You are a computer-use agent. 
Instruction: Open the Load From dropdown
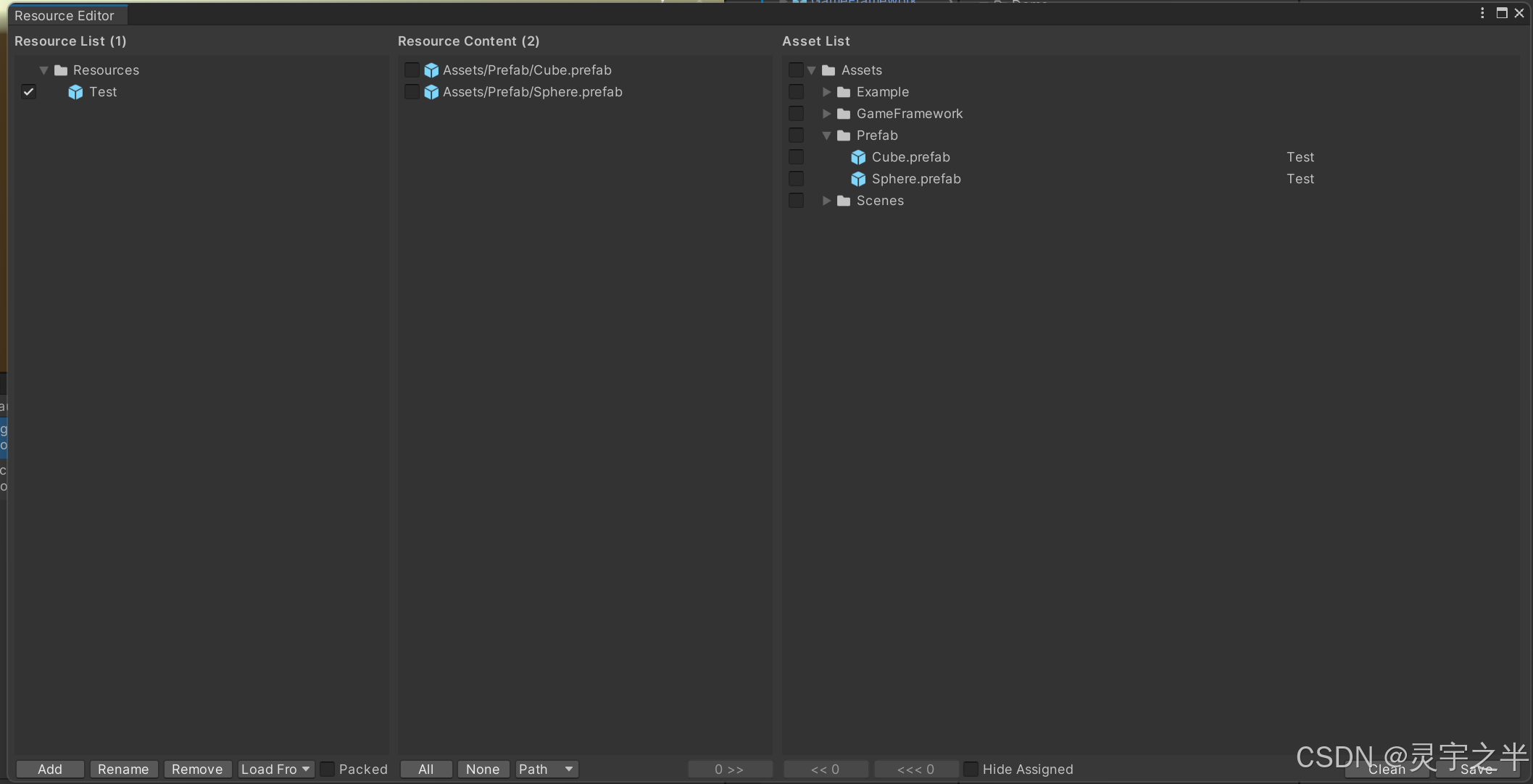click(x=276, y=769)
